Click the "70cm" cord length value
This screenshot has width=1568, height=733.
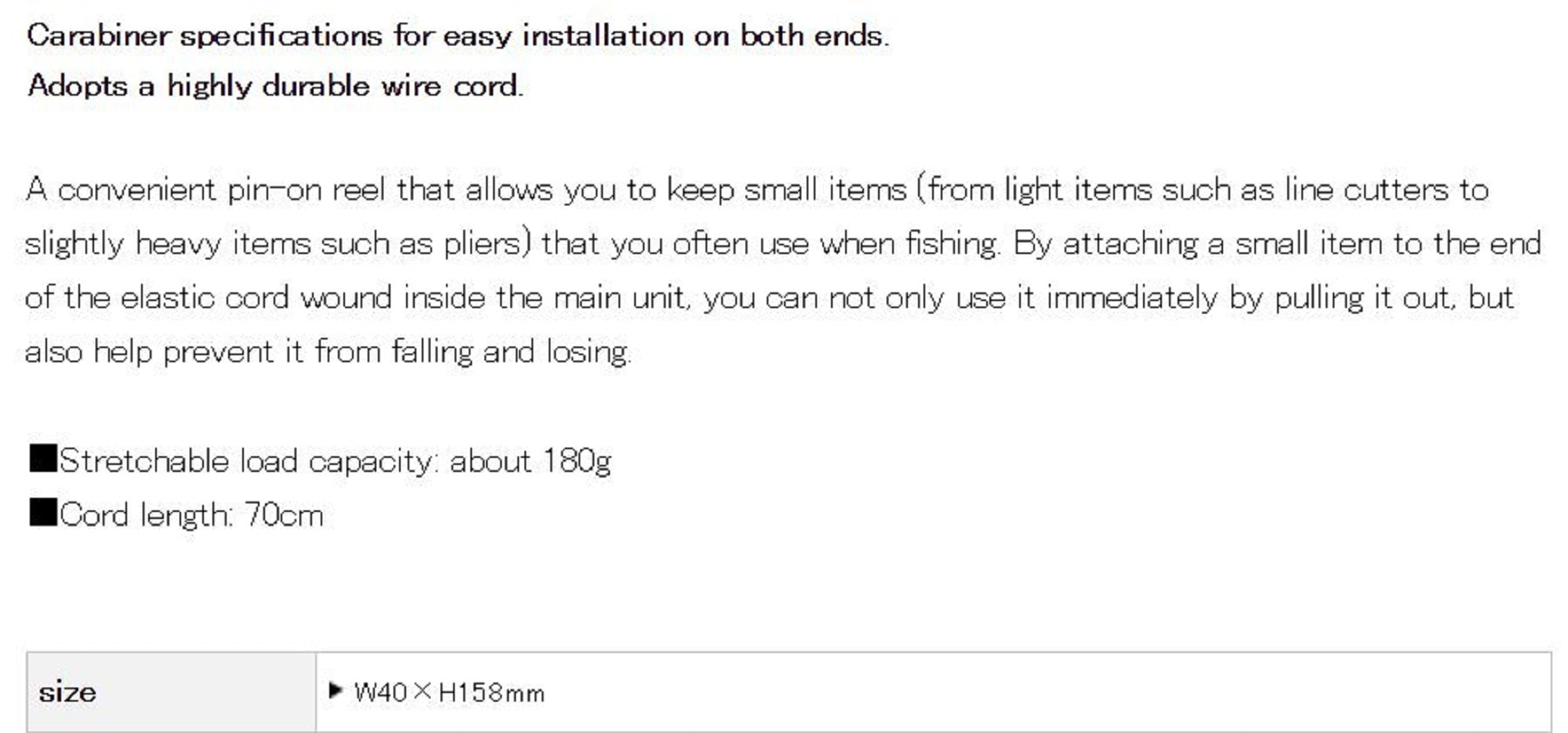click(x=284, y=516)
